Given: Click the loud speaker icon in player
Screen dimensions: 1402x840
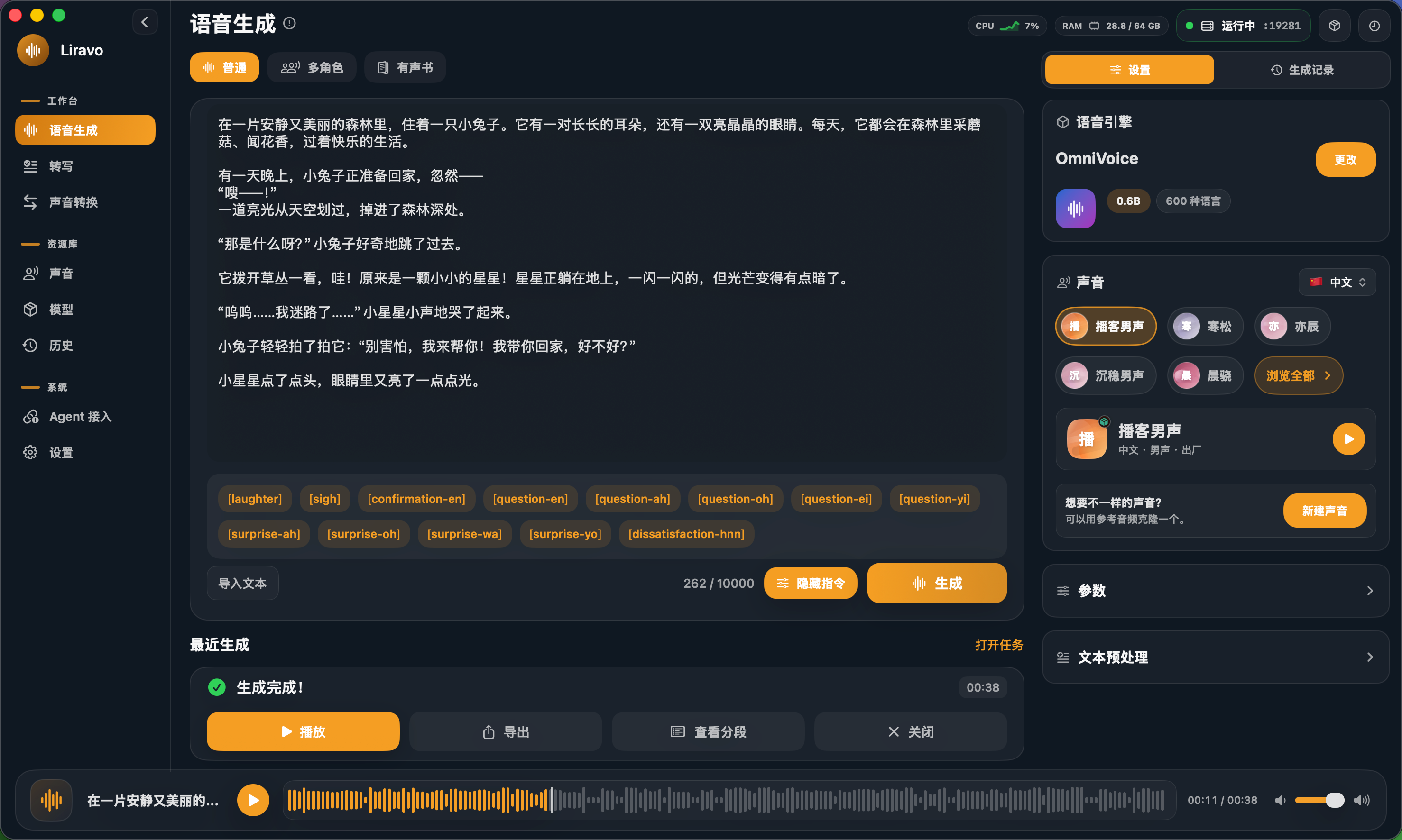Looking at the screenshot, I should click(1362, 800).
